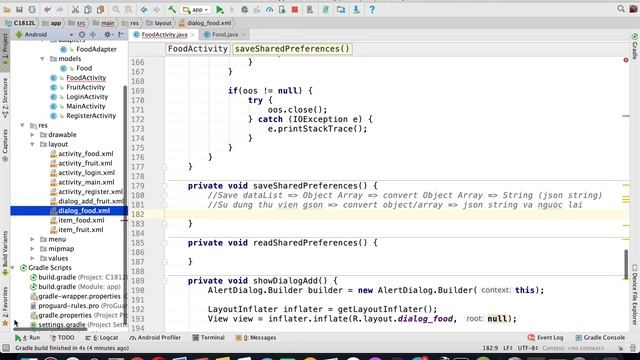Viewport: 640px width, 360px height.
Task: Click the Save All toolbar icon
Action: [19, 9]
